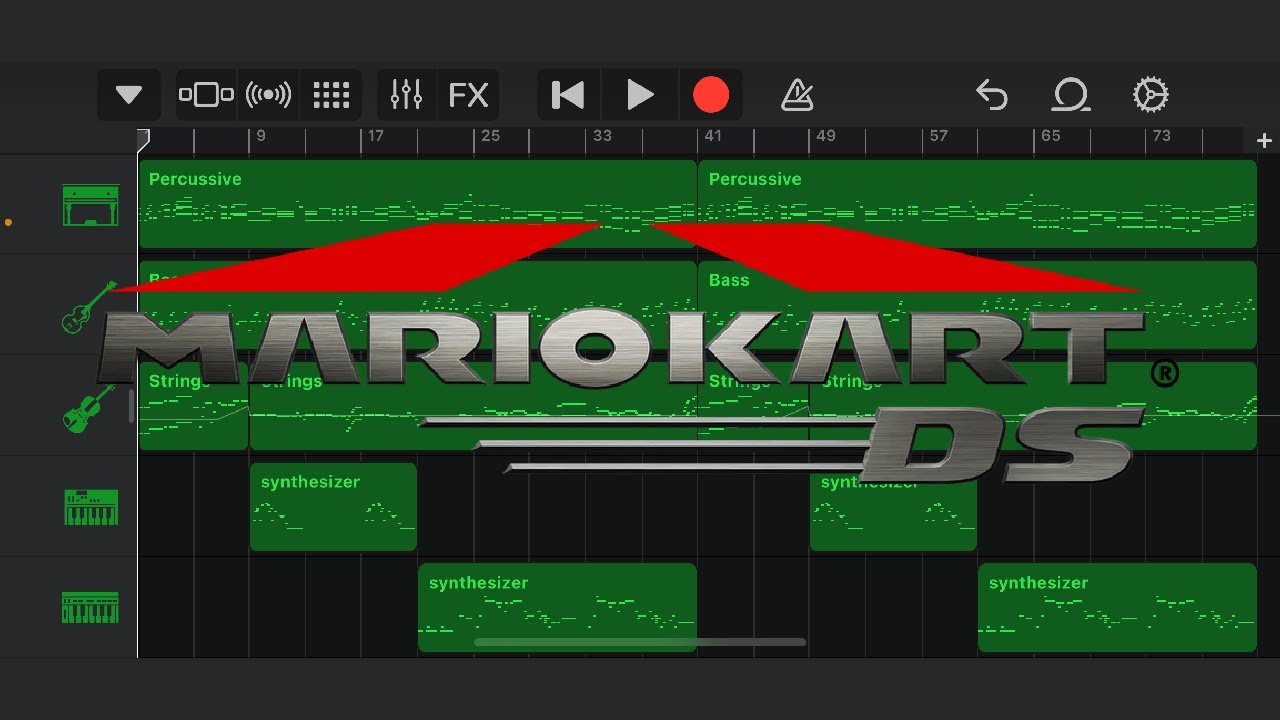Click bar 41 on the ruler

coord(712,135)
